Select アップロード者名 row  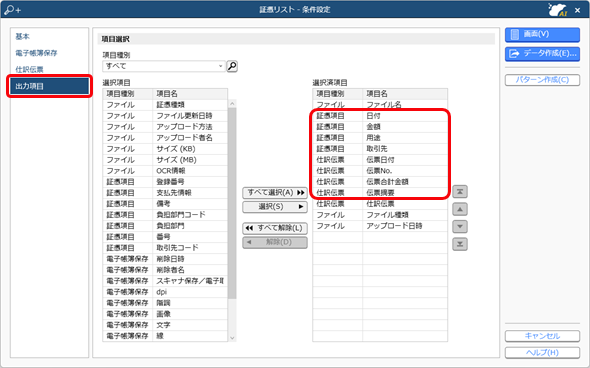click(x=165, y=138)
